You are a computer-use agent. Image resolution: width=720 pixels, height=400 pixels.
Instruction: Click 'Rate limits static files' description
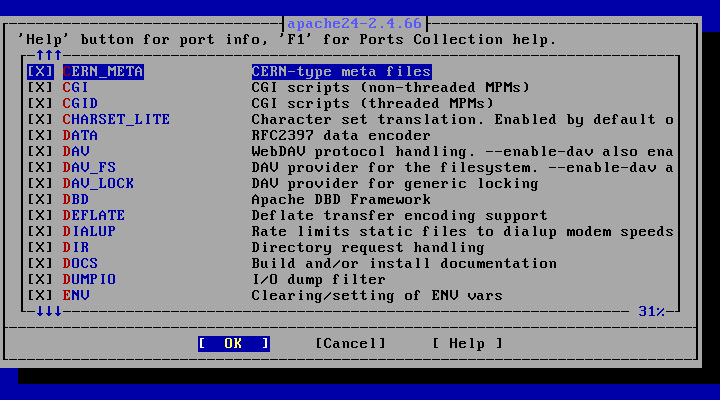tap(462, 231)
